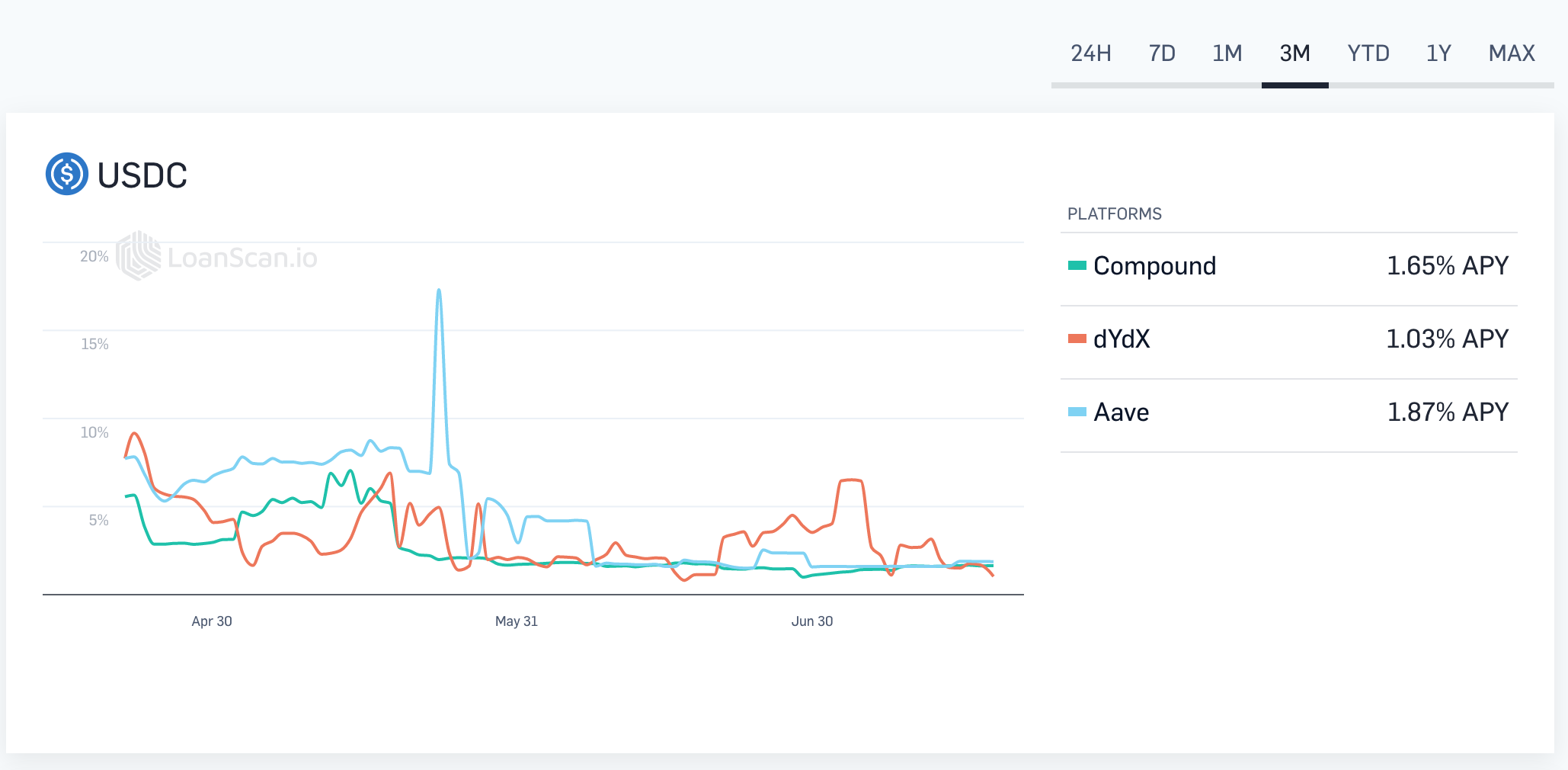1568x770 pixels.
Task: Show the 1Y time range
Action: 1438,53
